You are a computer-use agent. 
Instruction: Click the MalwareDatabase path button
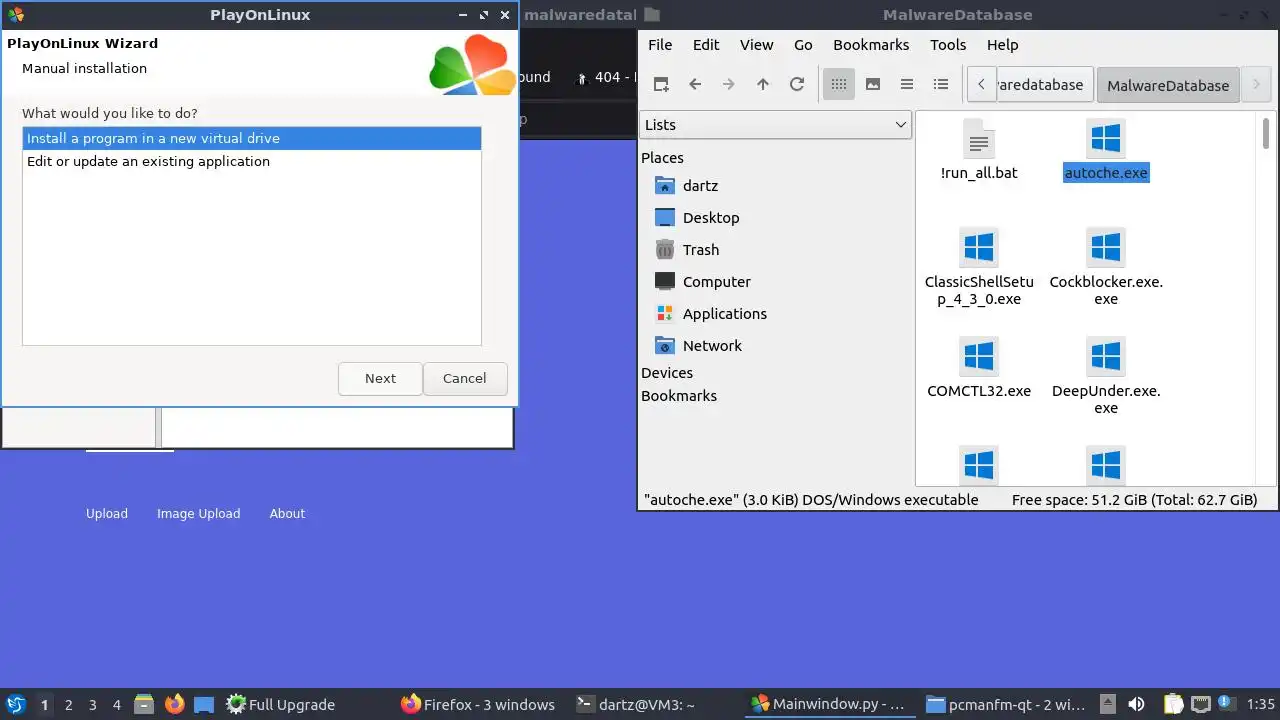pos(1168,85)
